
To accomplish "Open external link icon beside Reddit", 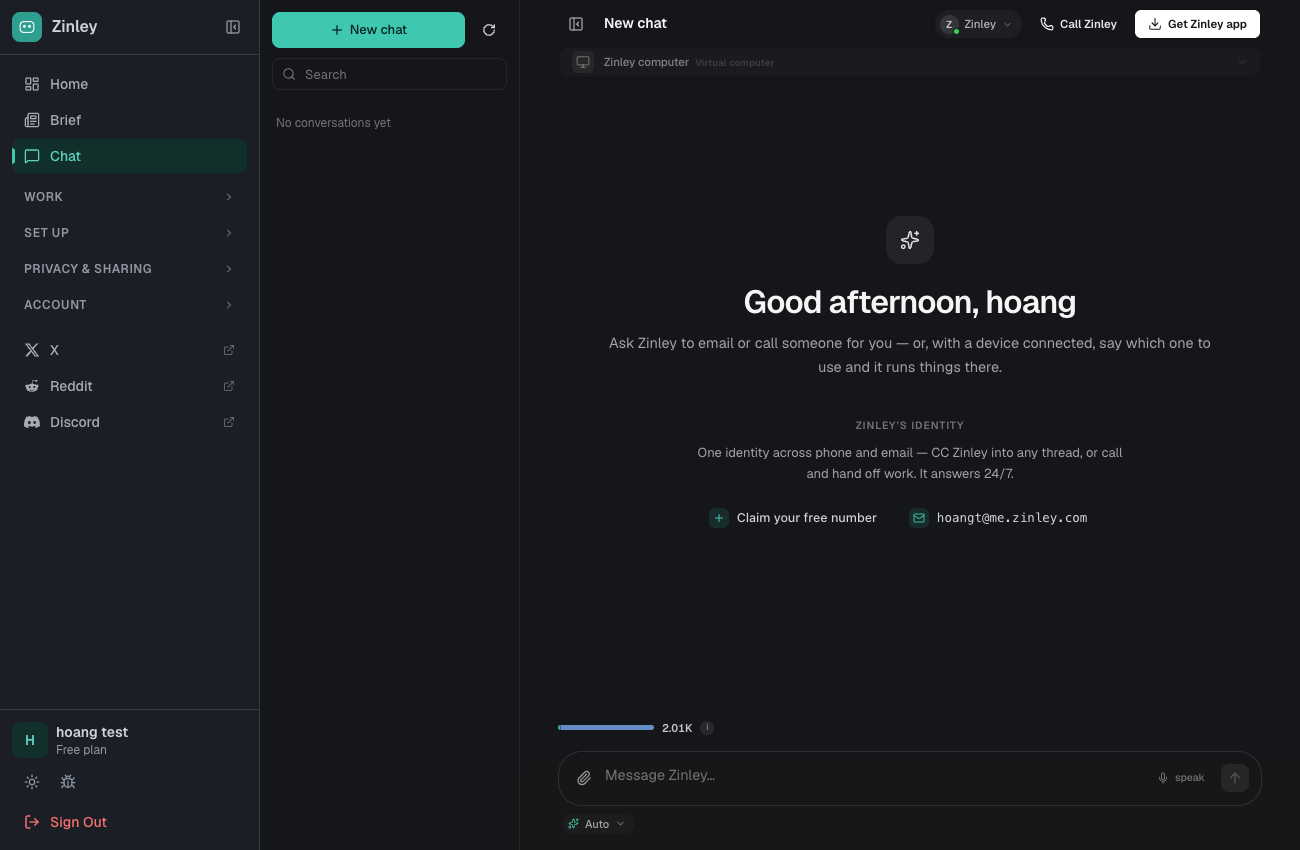I will pos(229,386).
